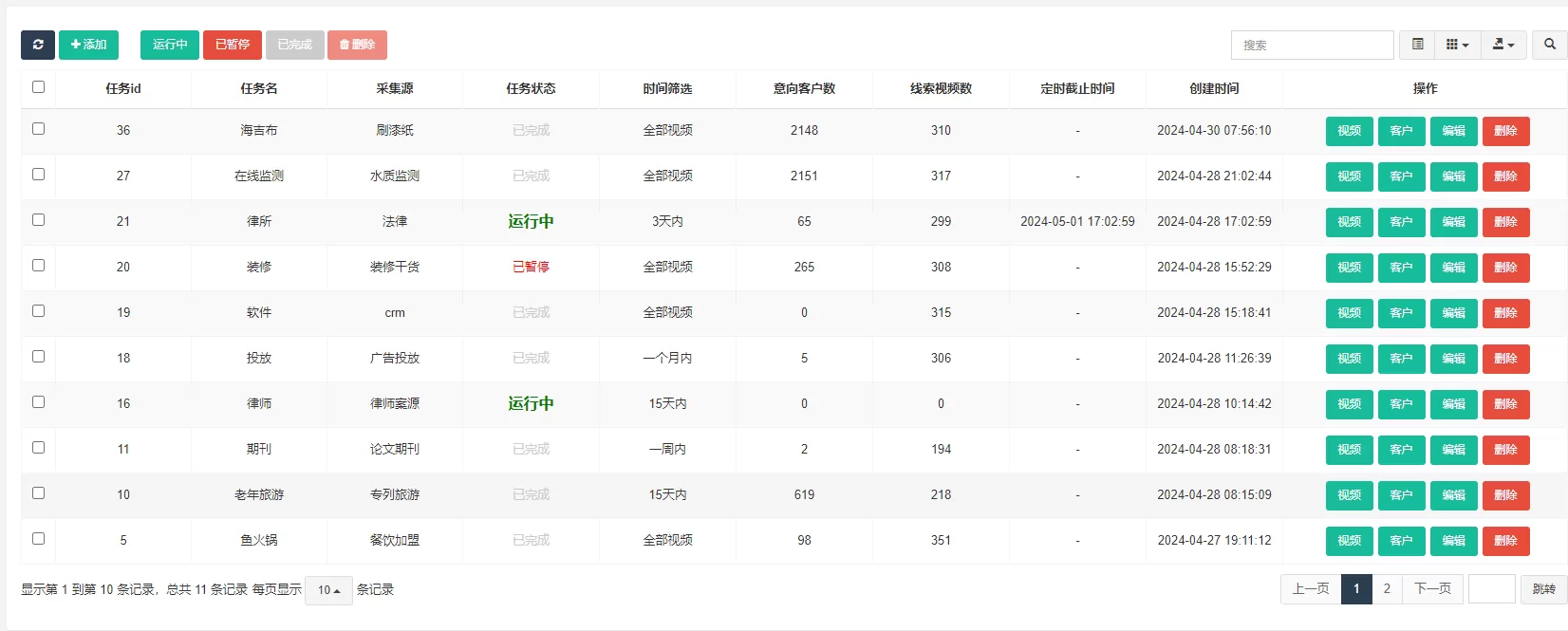The height and width of the screenshot is (631, 1568).
Task: Go to page 2 in pagination
Action: click(1387, 589)
